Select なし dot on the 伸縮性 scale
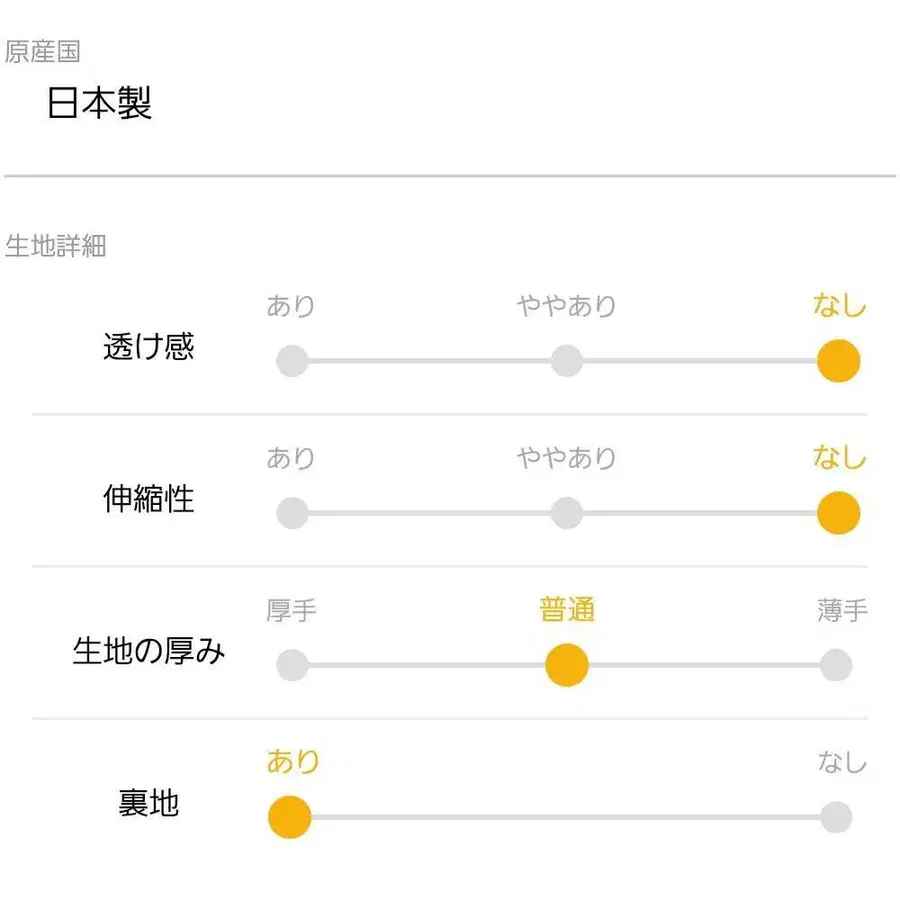This screenshot has width=900, height=900. tap(837, 511)
